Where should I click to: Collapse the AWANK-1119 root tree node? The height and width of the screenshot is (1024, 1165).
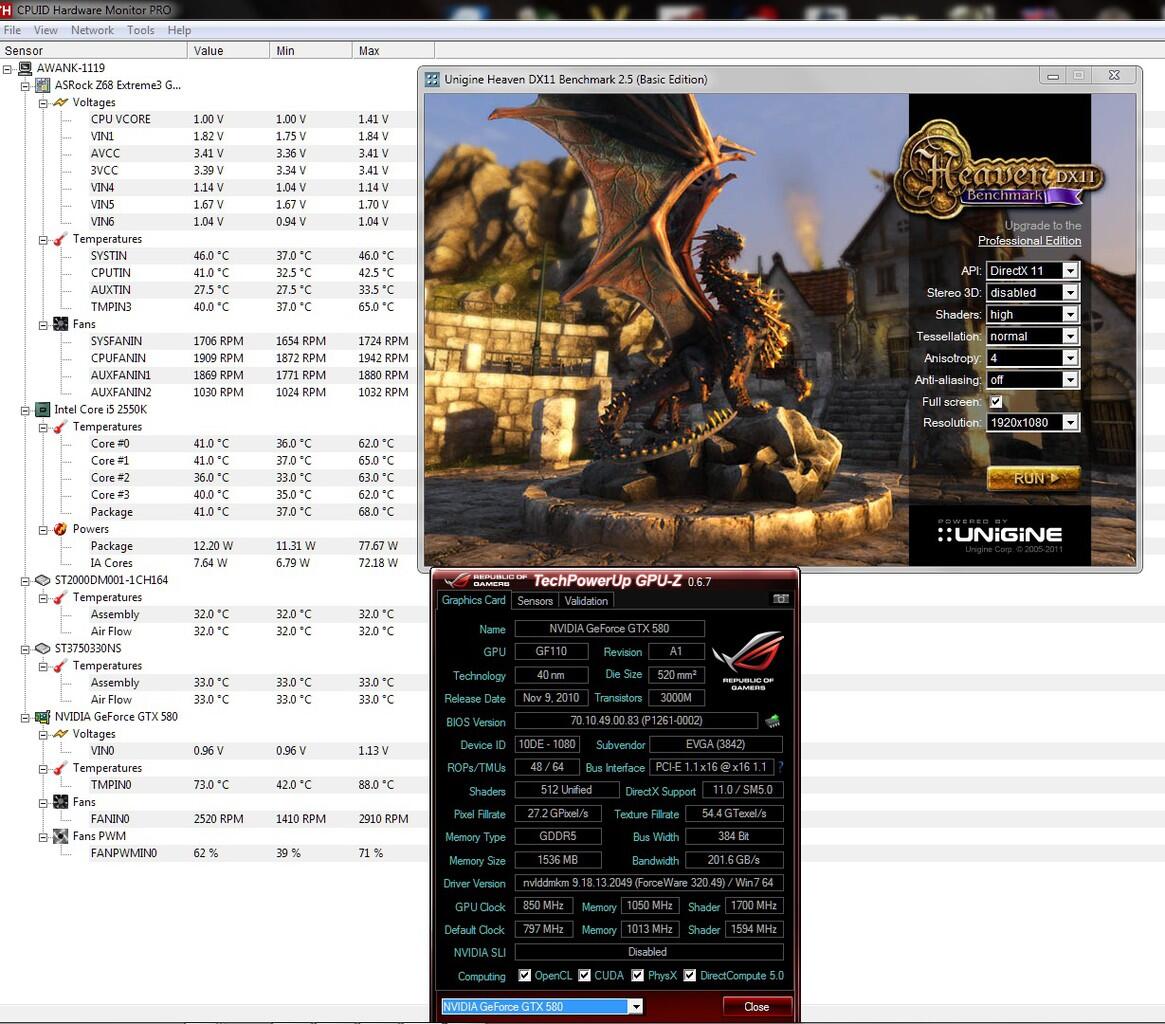click(7, 68)
